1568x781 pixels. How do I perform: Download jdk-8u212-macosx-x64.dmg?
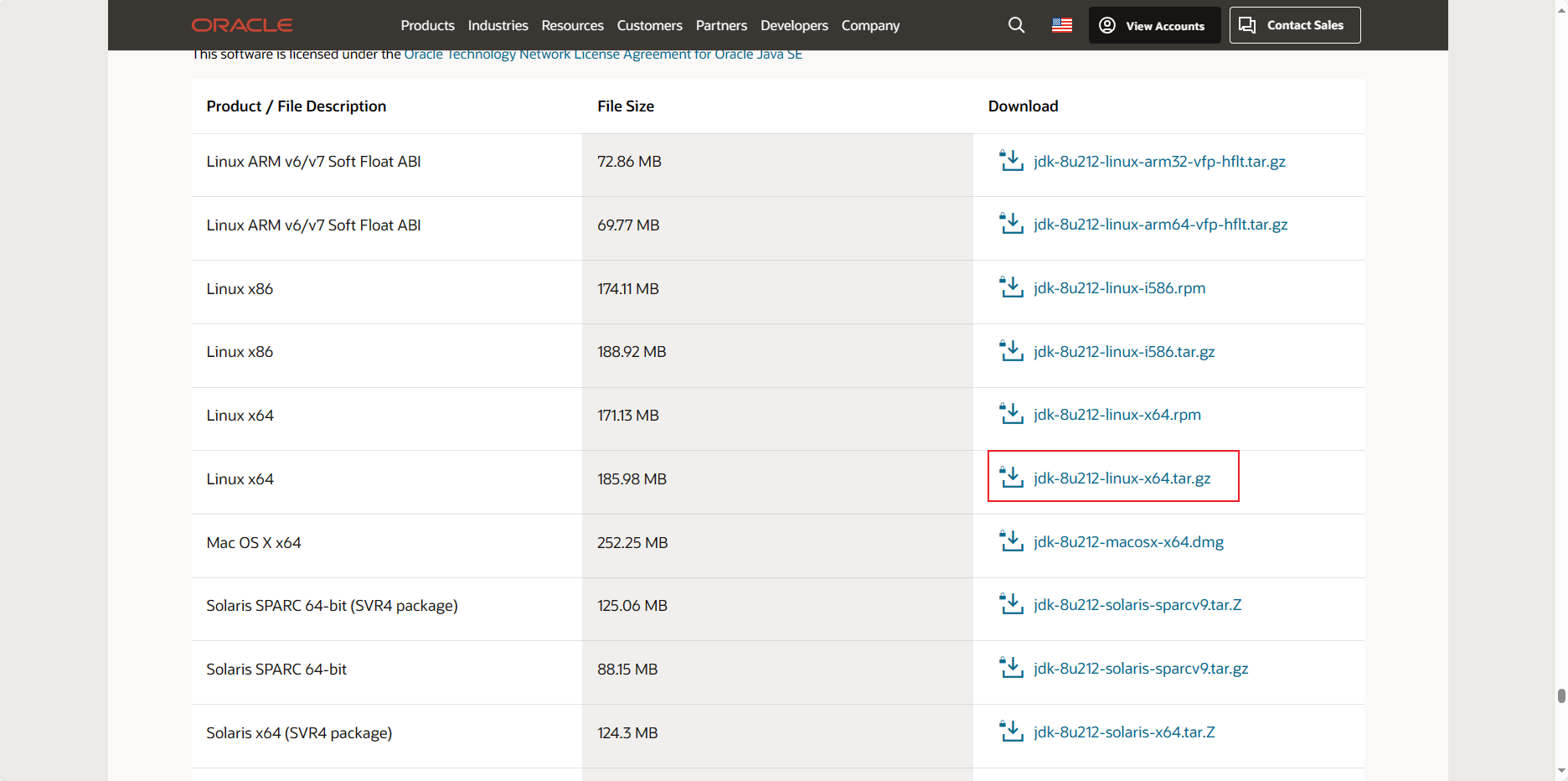[x=1128, y=541]
